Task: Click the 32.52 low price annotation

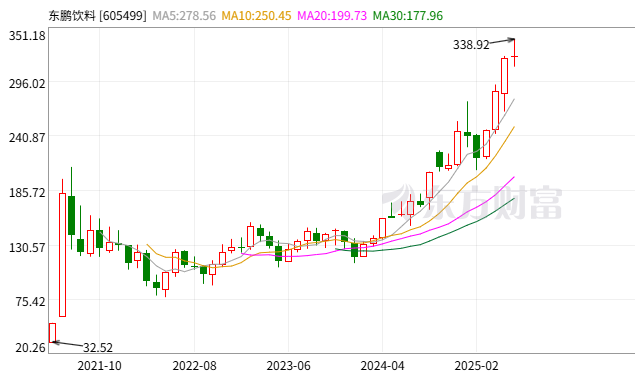Action: pyautogui.click(x=98, y=348)
